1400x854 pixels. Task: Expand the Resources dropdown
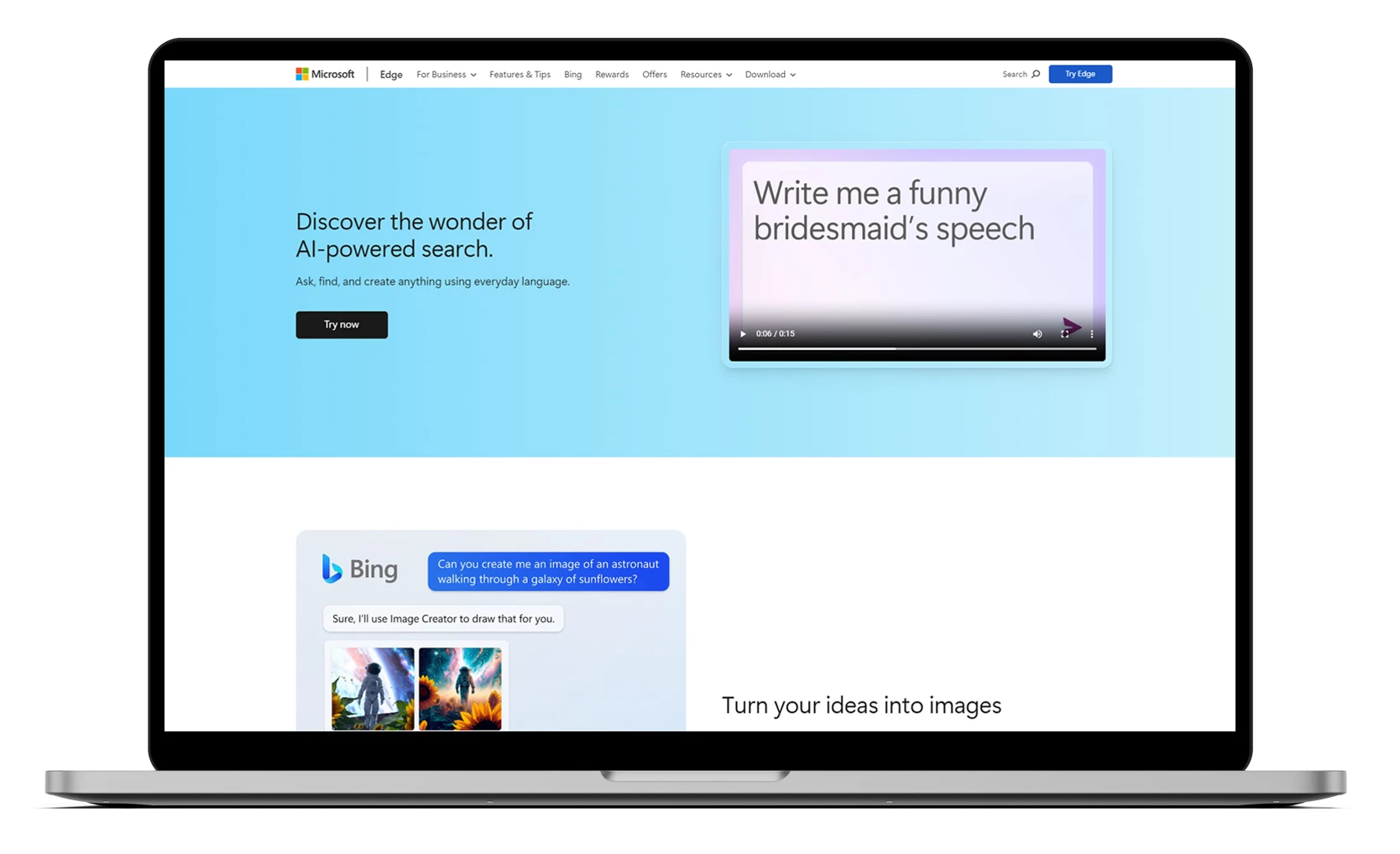click(x=706, y=75)
